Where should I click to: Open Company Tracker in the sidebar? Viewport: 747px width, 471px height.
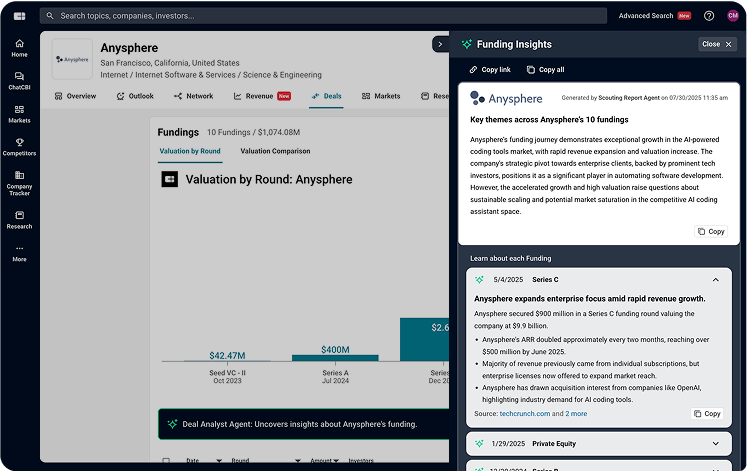[x=19, y=182]
